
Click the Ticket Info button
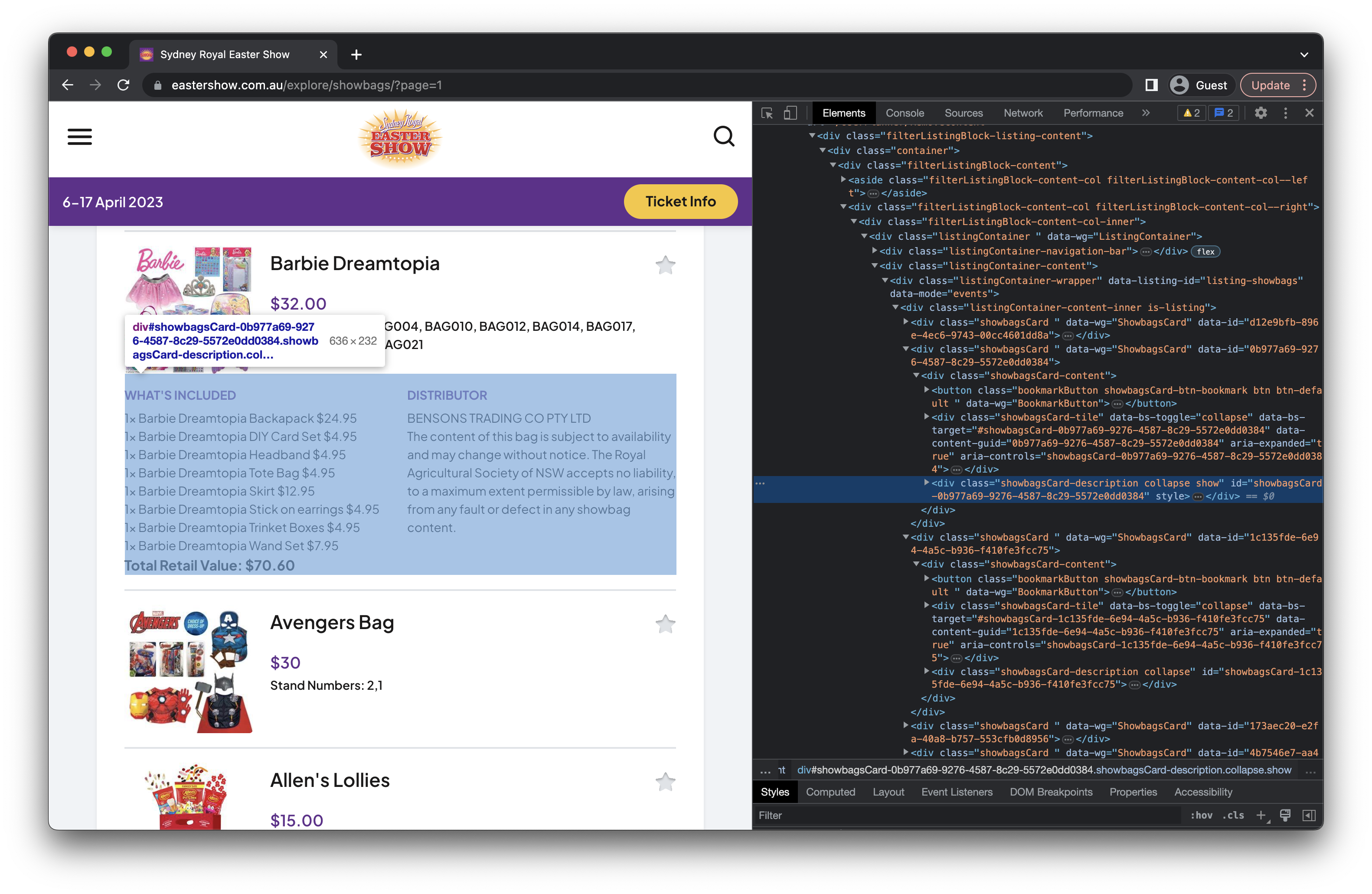pyautogui.click(x=681, y=201)
